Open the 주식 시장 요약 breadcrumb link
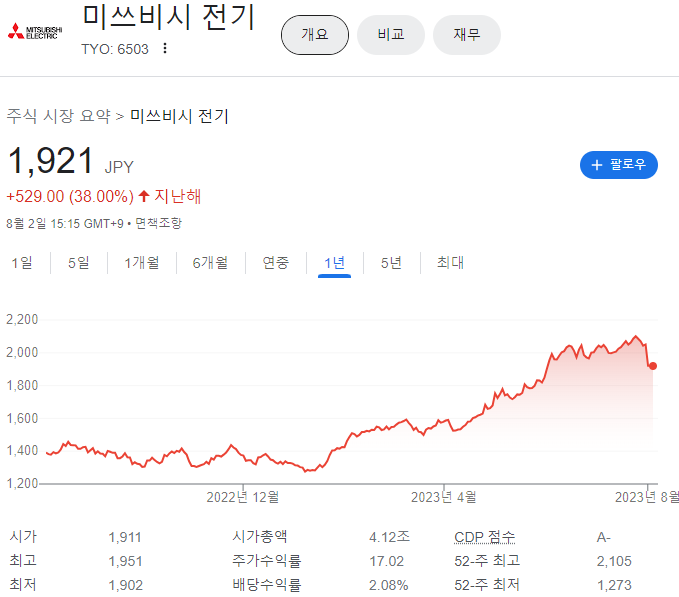Screen dimensions: 679x597 [x=58, y=116]
